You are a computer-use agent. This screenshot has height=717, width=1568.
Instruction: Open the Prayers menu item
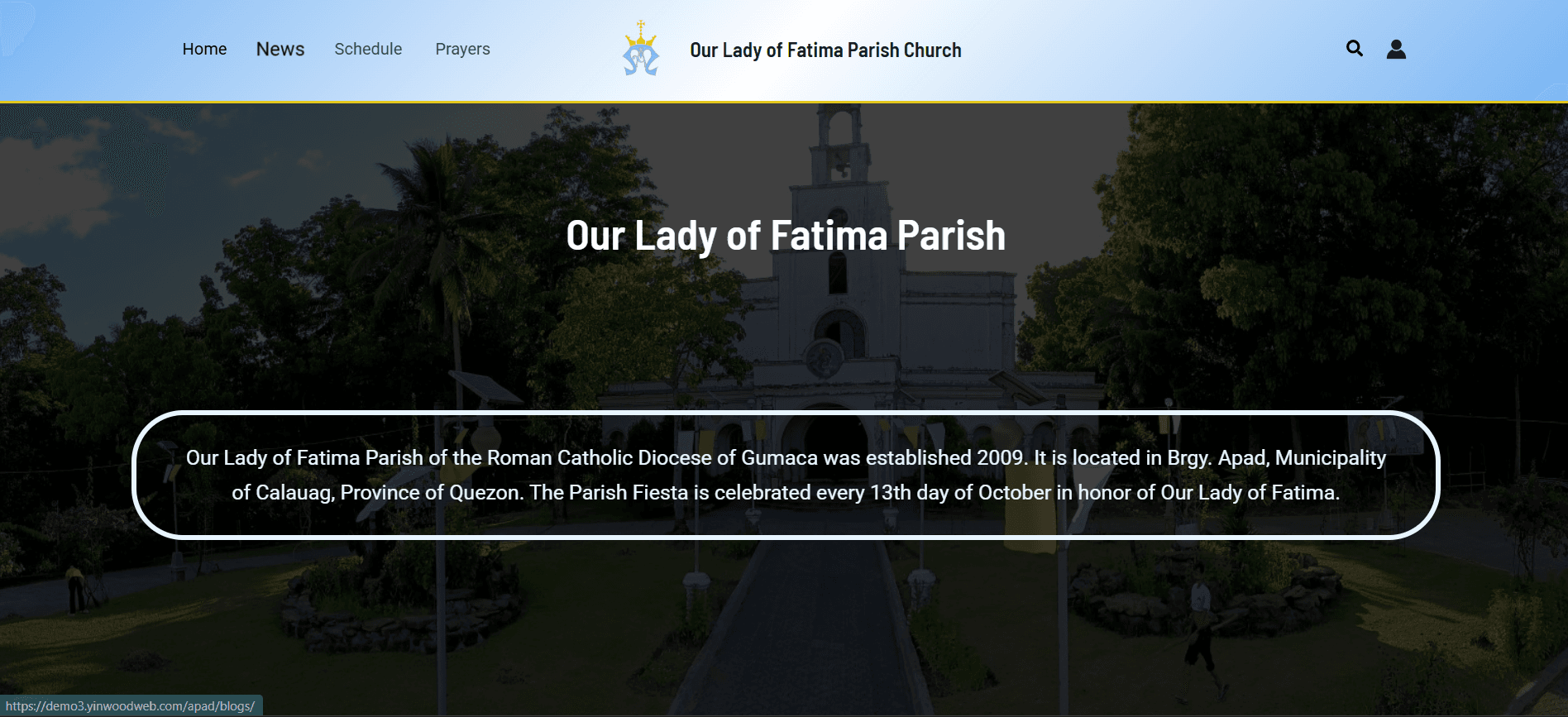tap(462, 49)
